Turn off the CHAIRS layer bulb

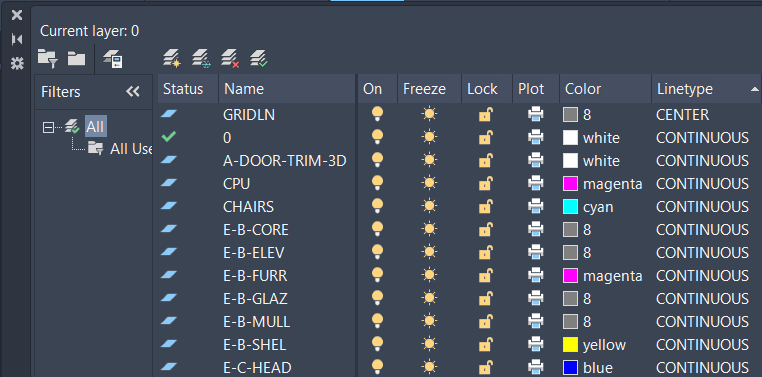tap(378, 206)
